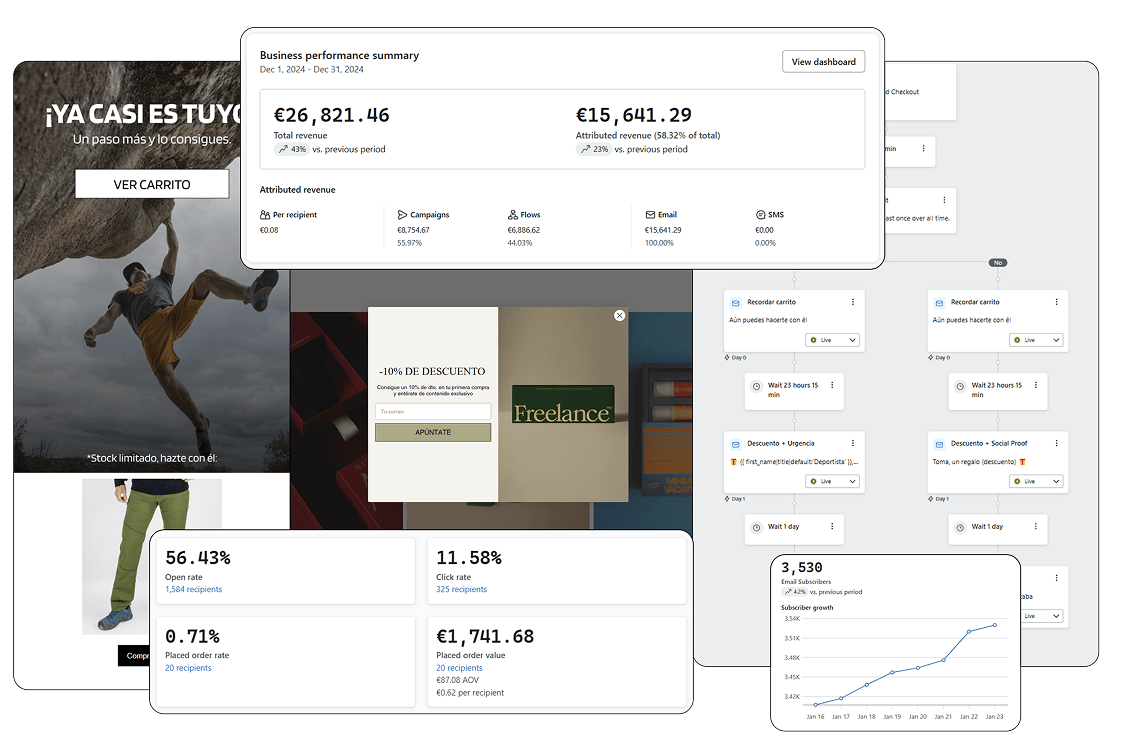Open kebab menu on Descuento + Urgencia email
This screenshot has width=1126, height=751.
point(852,443)
